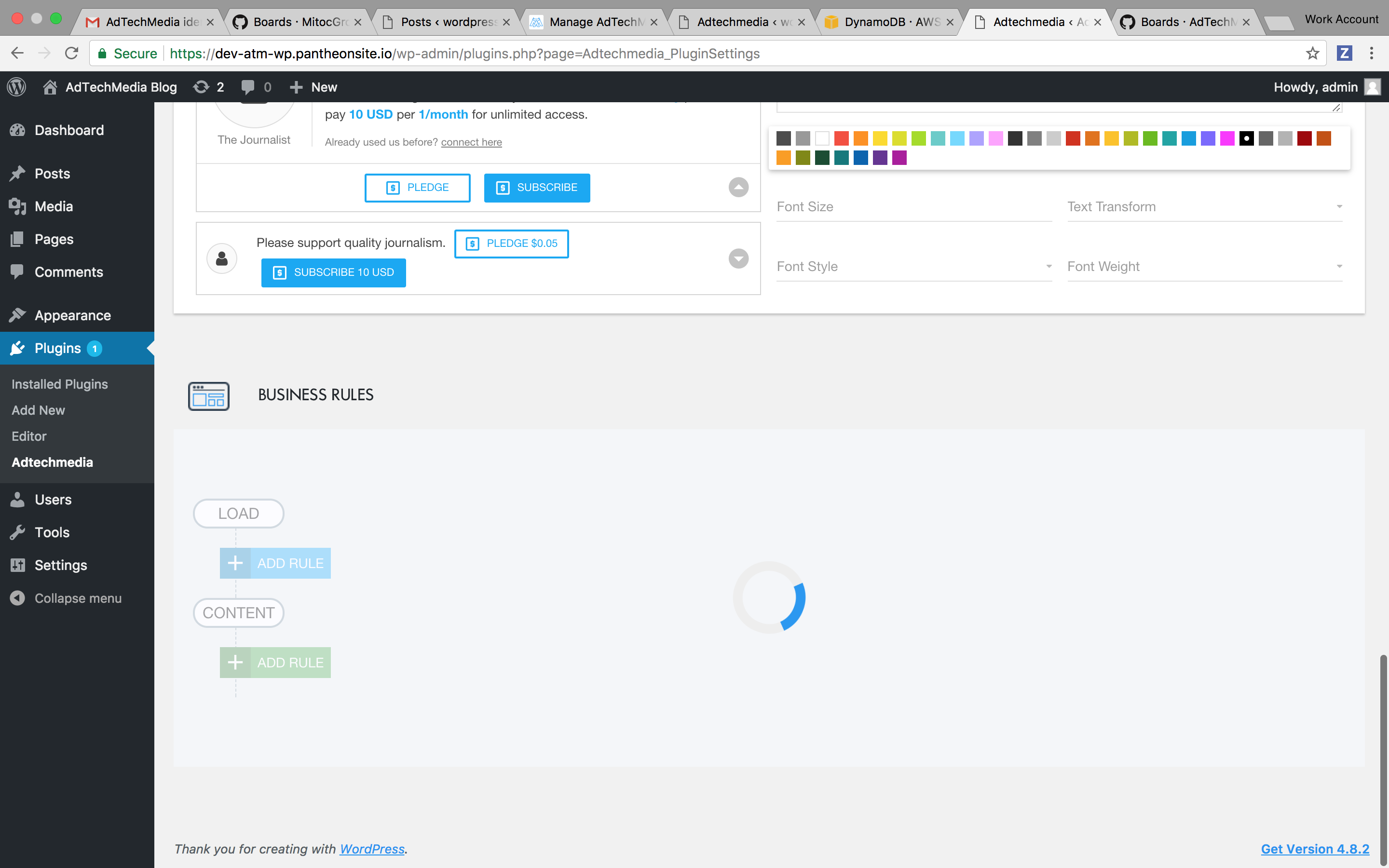
Task: Expand collapsed paywall view with down arrow
Action: tap(738, 258)
